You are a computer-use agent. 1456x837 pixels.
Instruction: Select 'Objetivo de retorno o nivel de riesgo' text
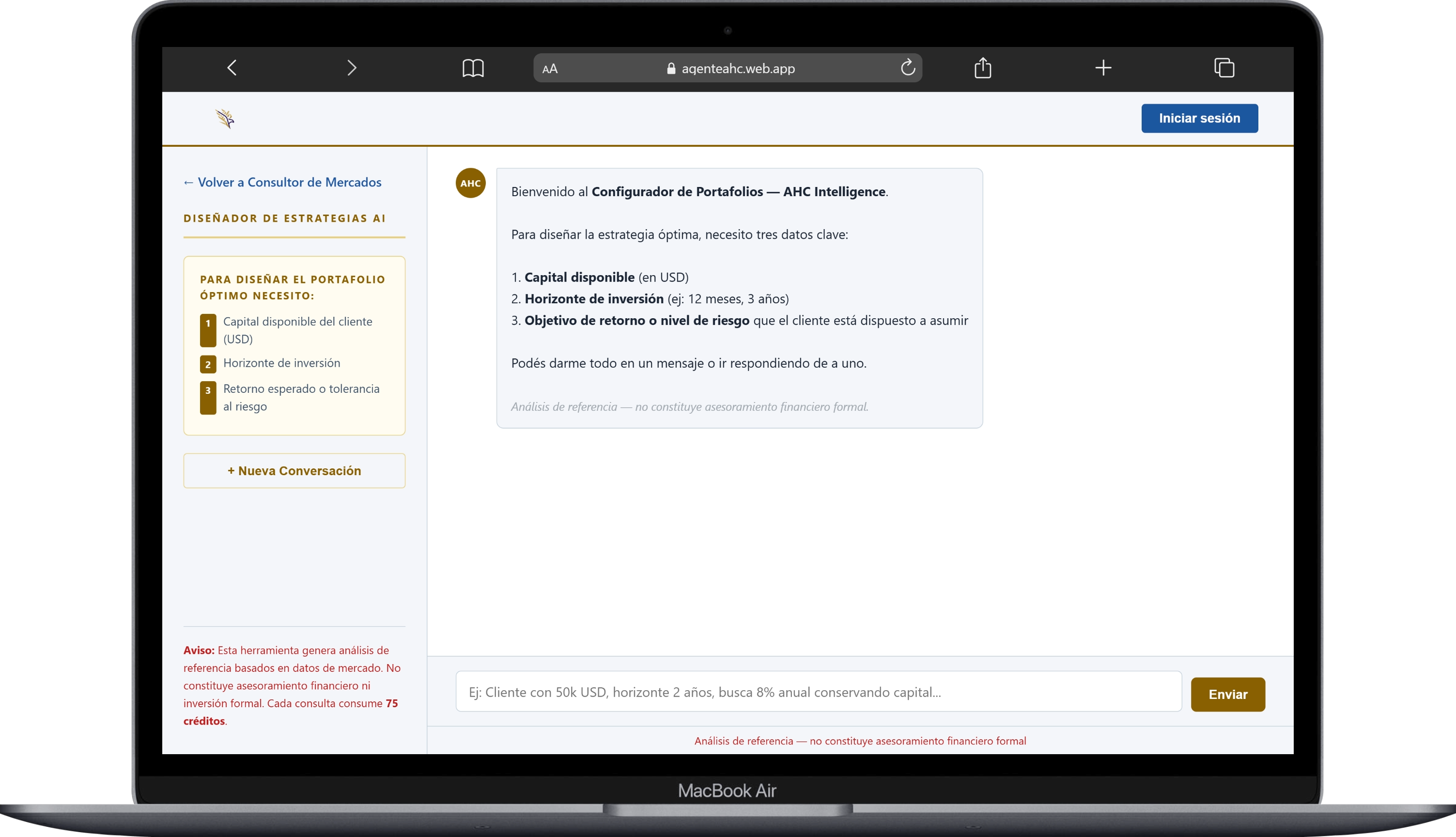coord(637,320)
